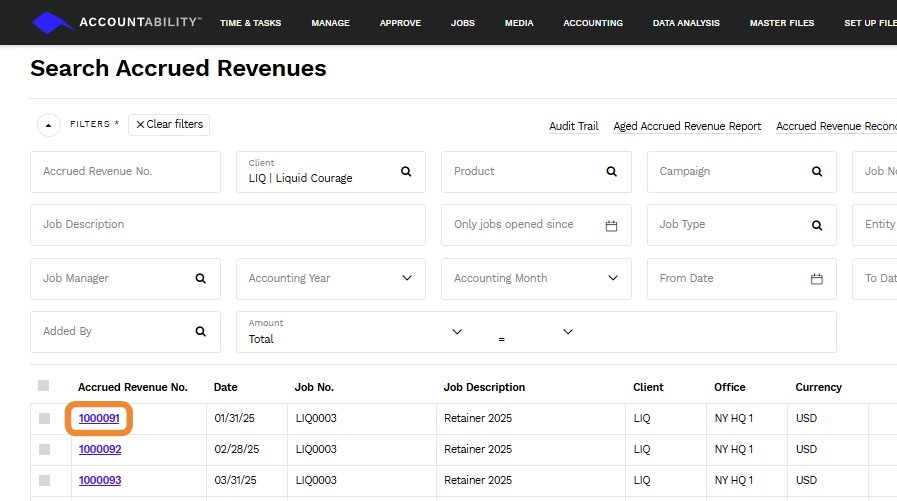Collapse the Filters section arrow
The width and height of the screenshot is (897, 501).
click(x=48, y=125)
